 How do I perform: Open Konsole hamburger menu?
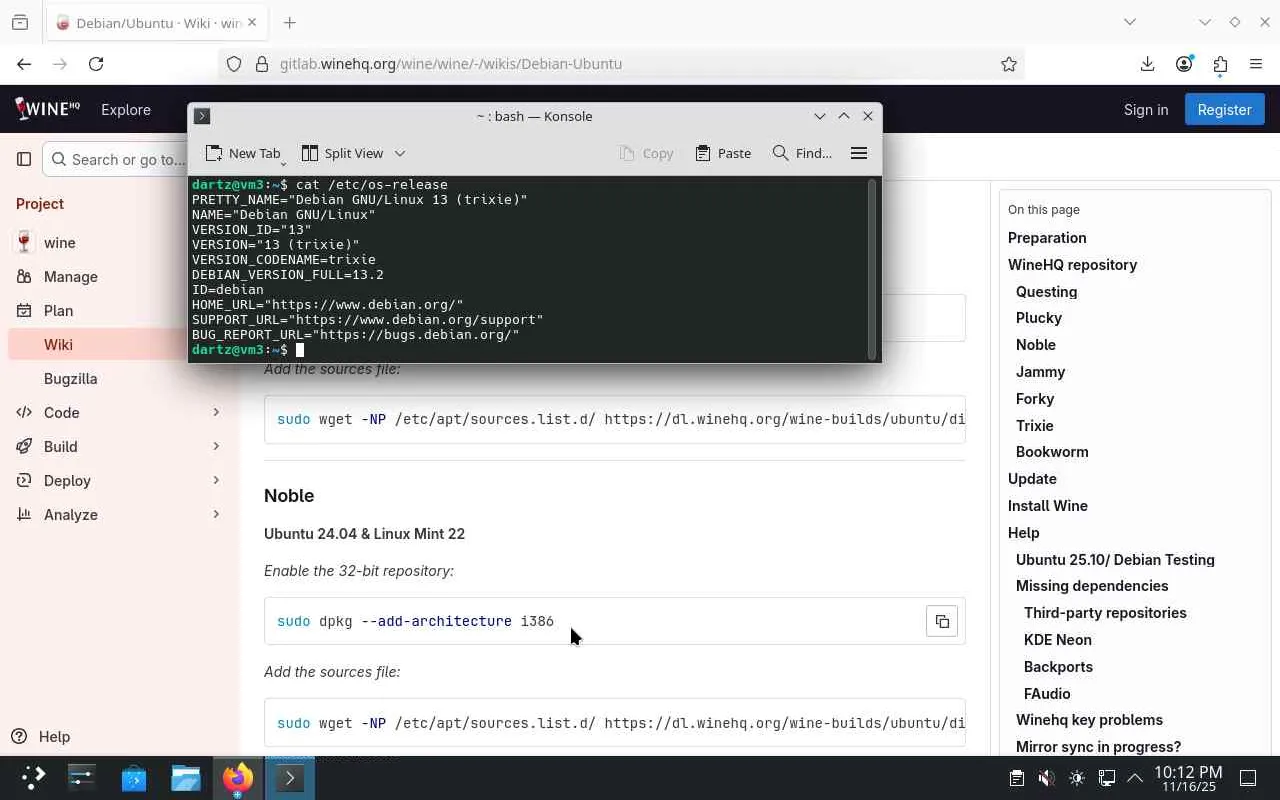(858, 153)
